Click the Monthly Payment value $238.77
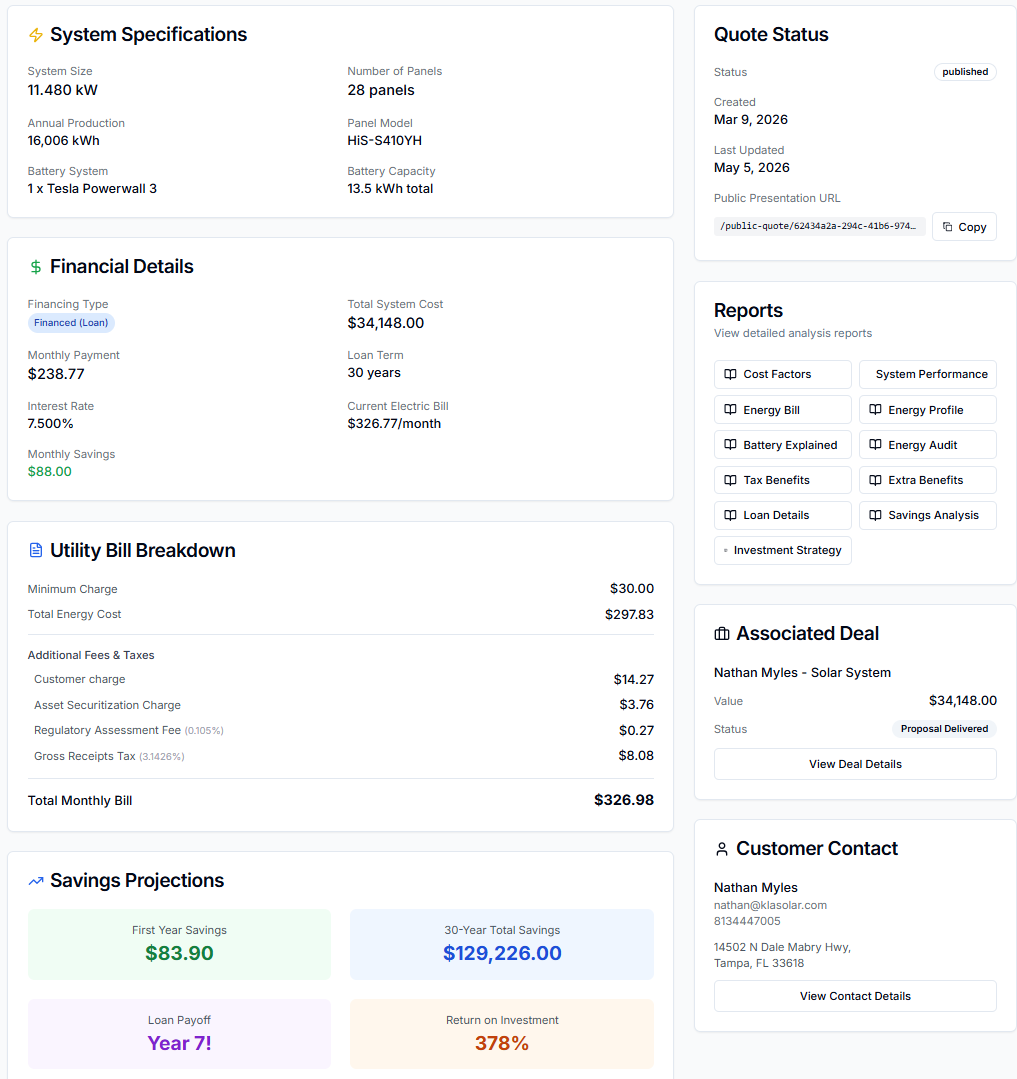The image size is (1017, 1079). (x=56, y=374)
